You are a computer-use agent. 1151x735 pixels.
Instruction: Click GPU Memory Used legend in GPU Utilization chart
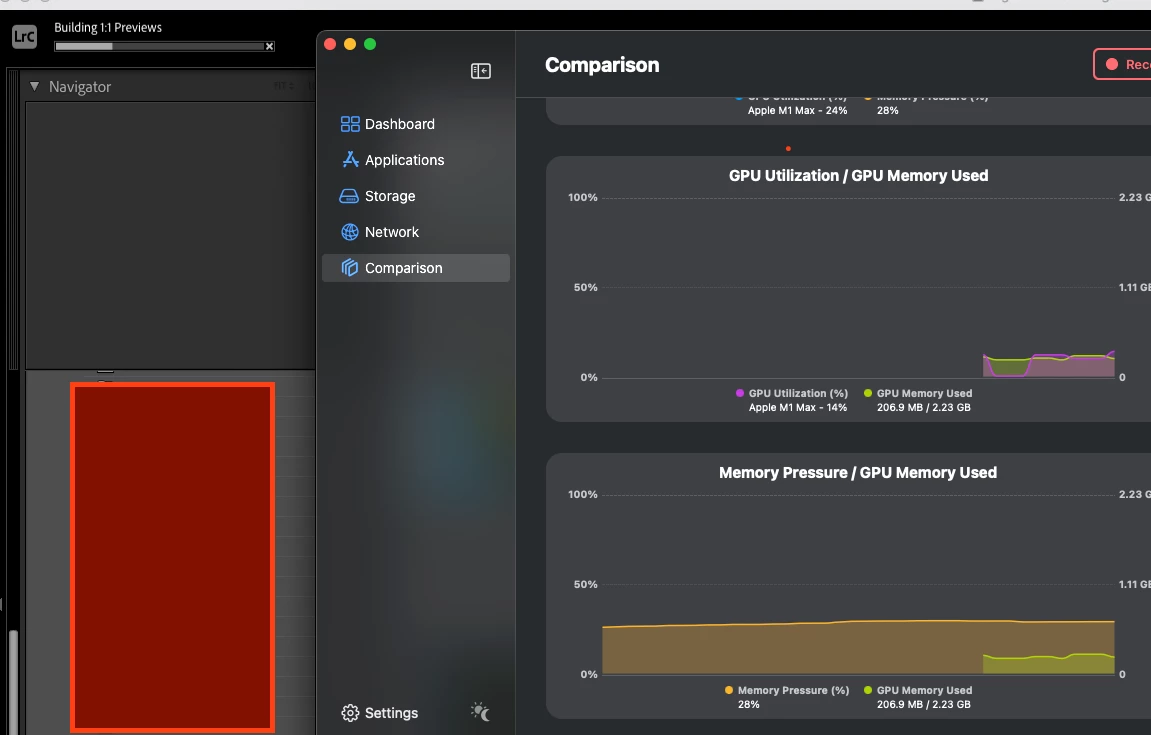click(x=924, y=394)
